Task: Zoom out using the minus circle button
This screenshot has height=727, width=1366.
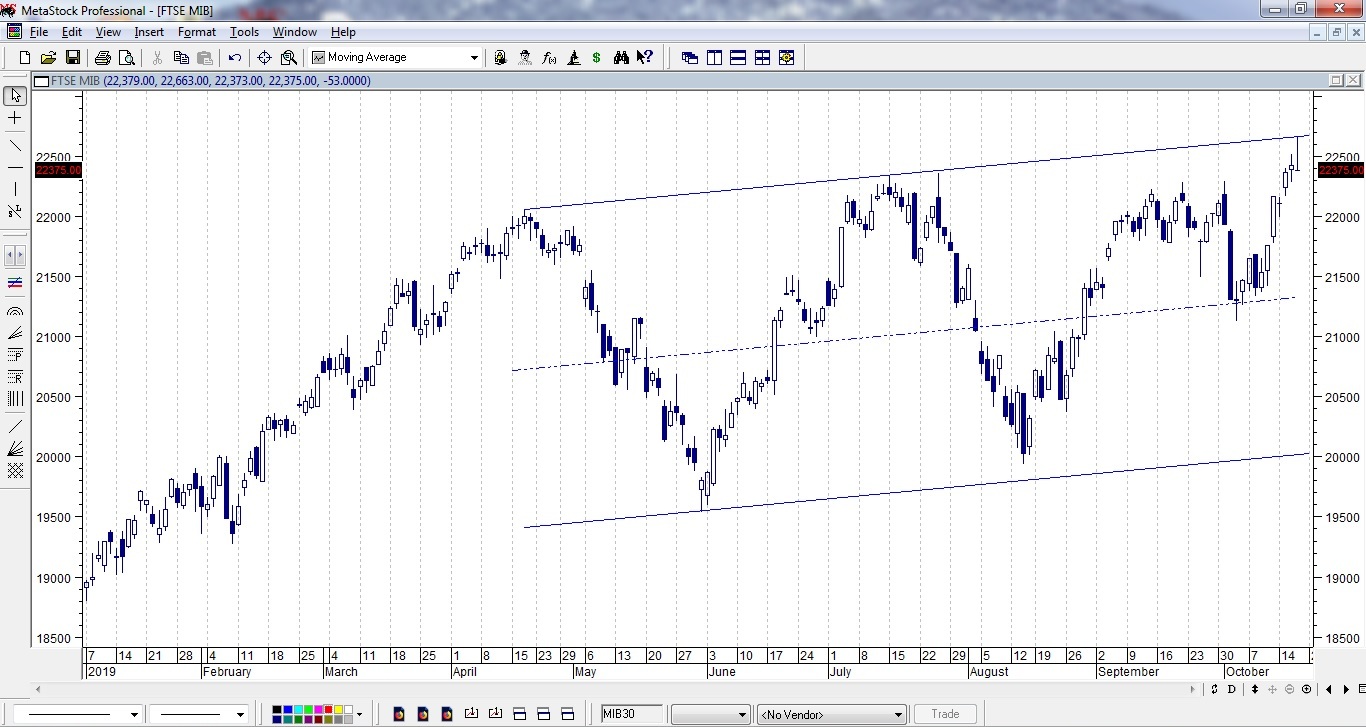Action: (1290, 689)
